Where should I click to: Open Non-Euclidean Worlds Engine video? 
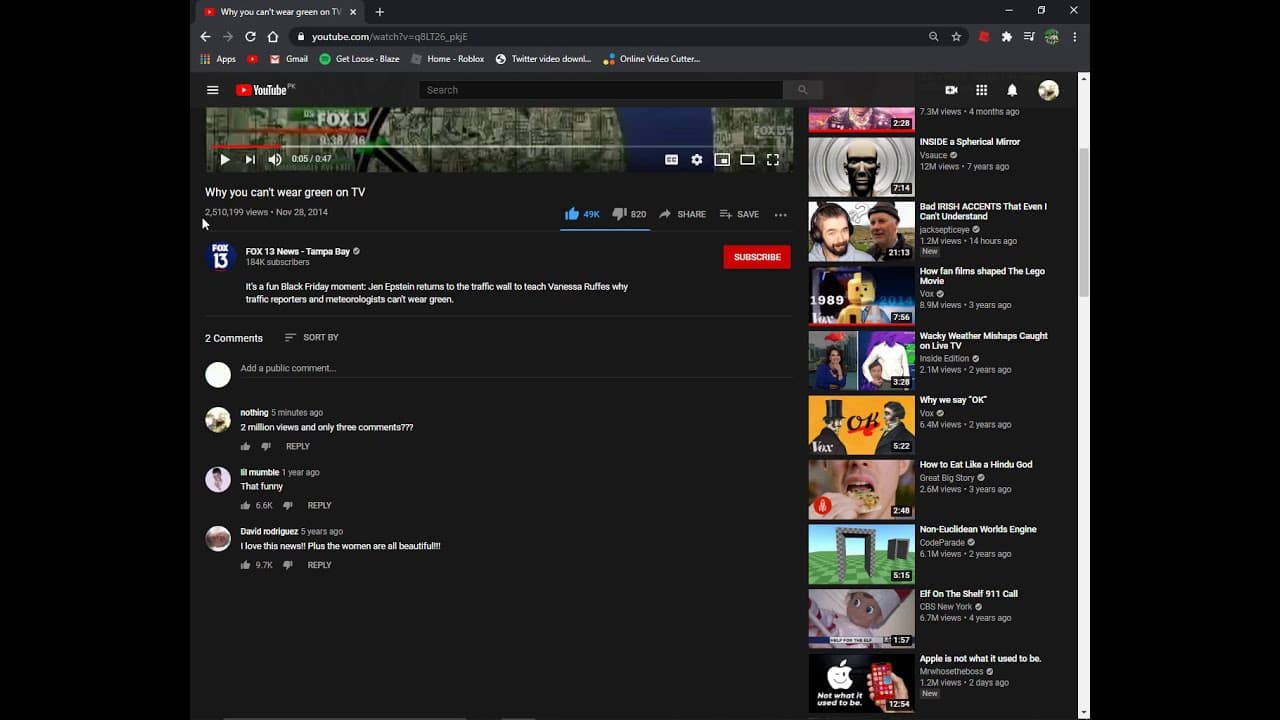click(x=978, y=530)
